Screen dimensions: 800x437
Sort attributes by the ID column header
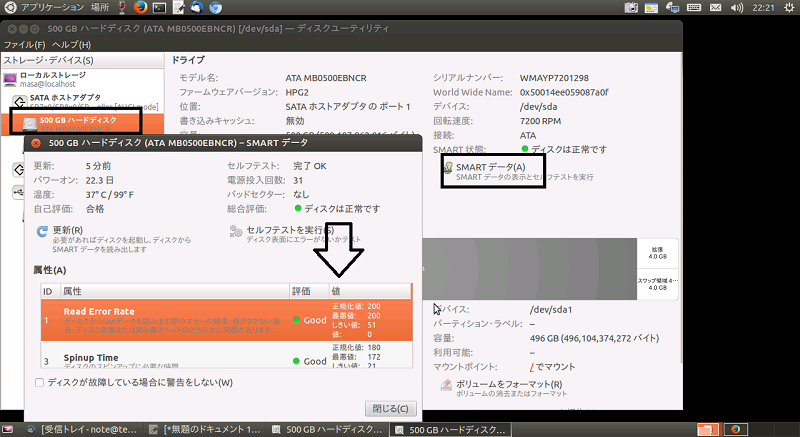(x=49, y=292)
